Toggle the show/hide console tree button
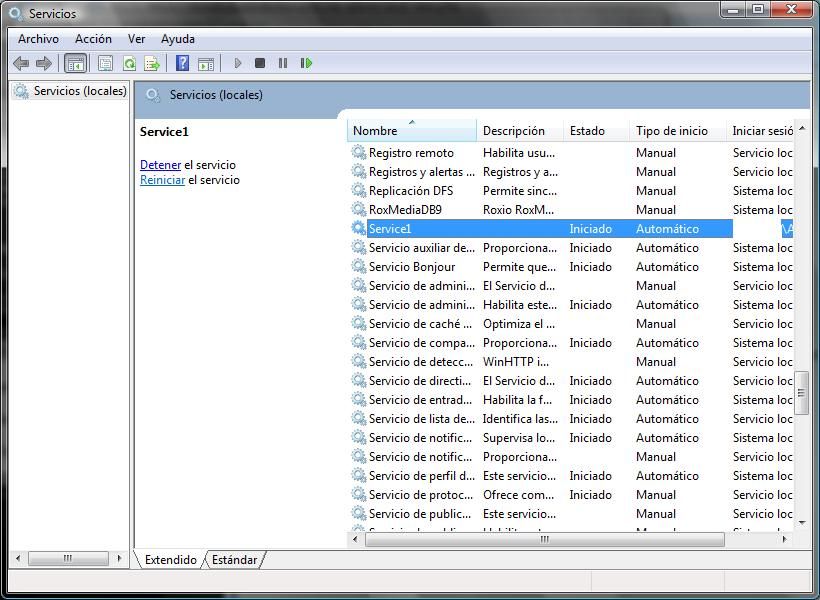Image resolution: width=820 pixels, height=600 pixels. (75, 63)
